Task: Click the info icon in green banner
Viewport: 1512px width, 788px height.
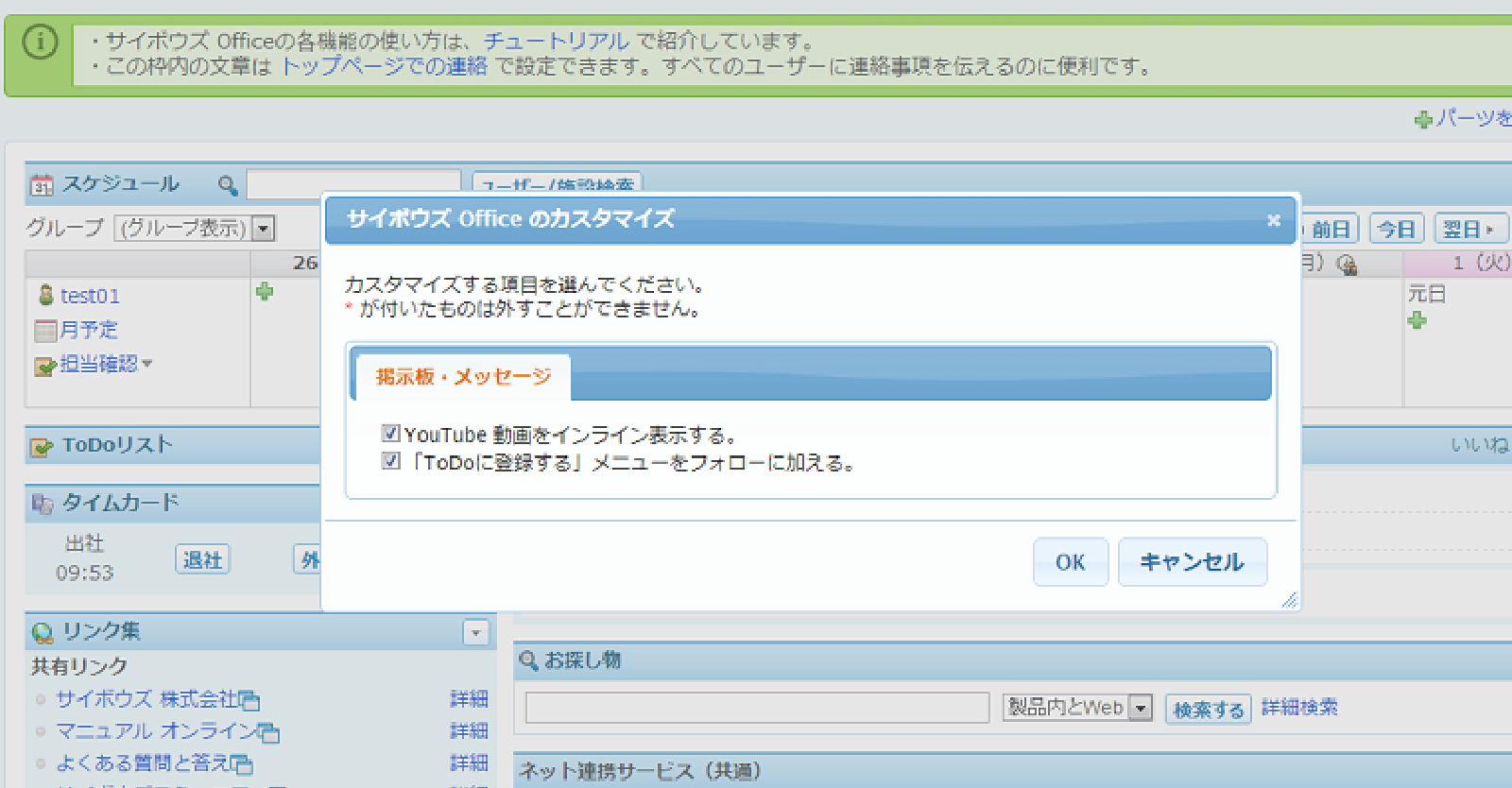Action: (40, 42)
